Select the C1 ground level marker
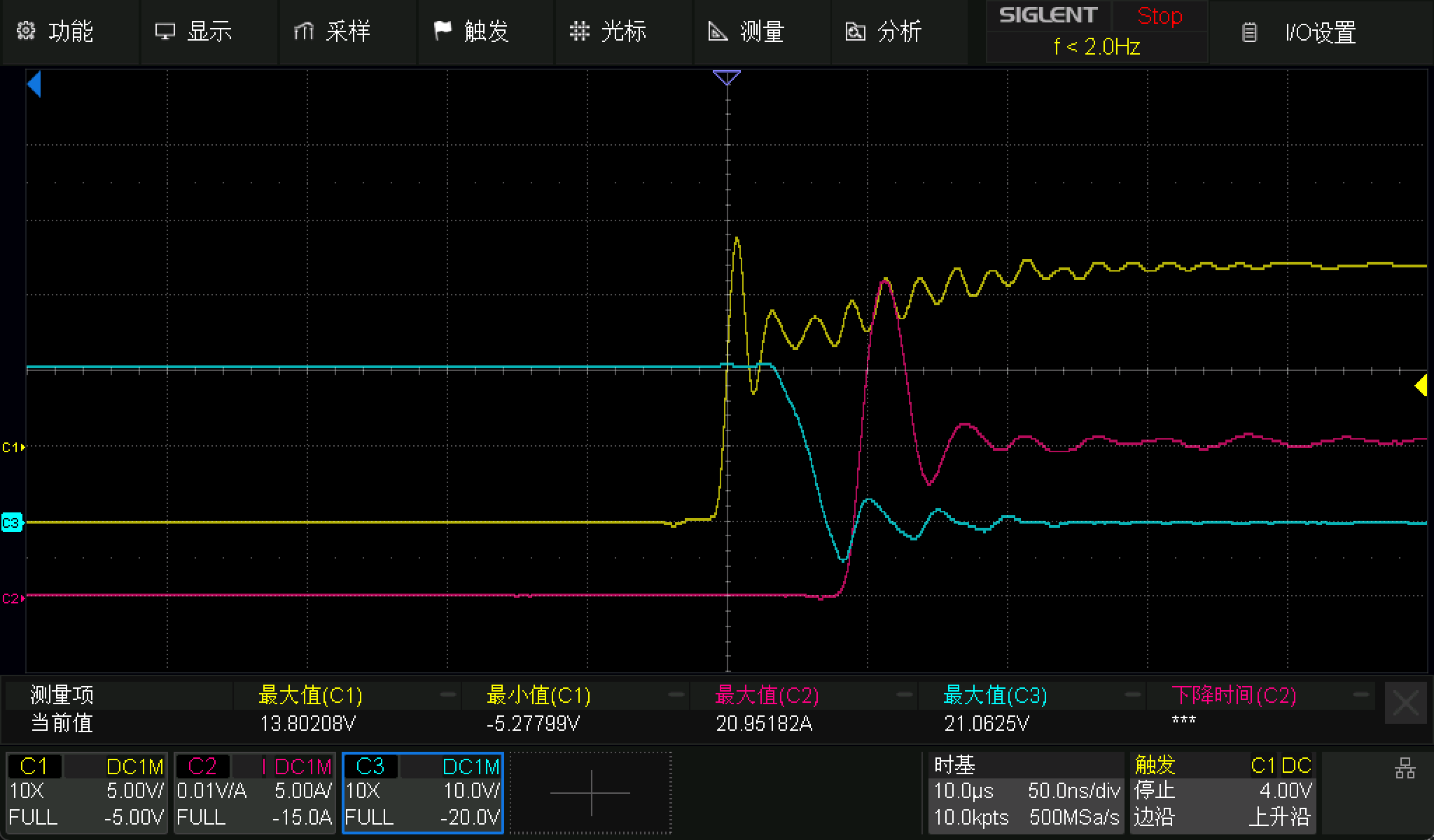 point(13,447)
